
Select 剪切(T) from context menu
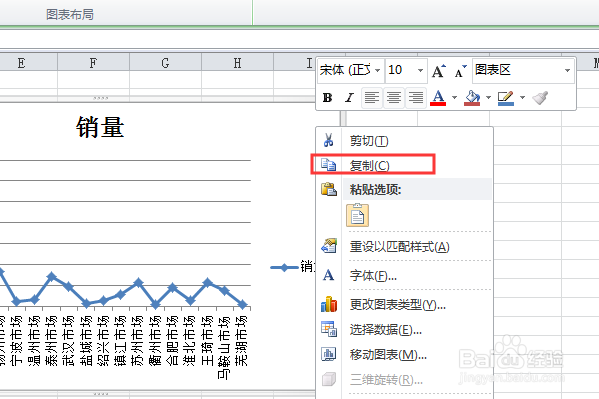pos(405,141)
